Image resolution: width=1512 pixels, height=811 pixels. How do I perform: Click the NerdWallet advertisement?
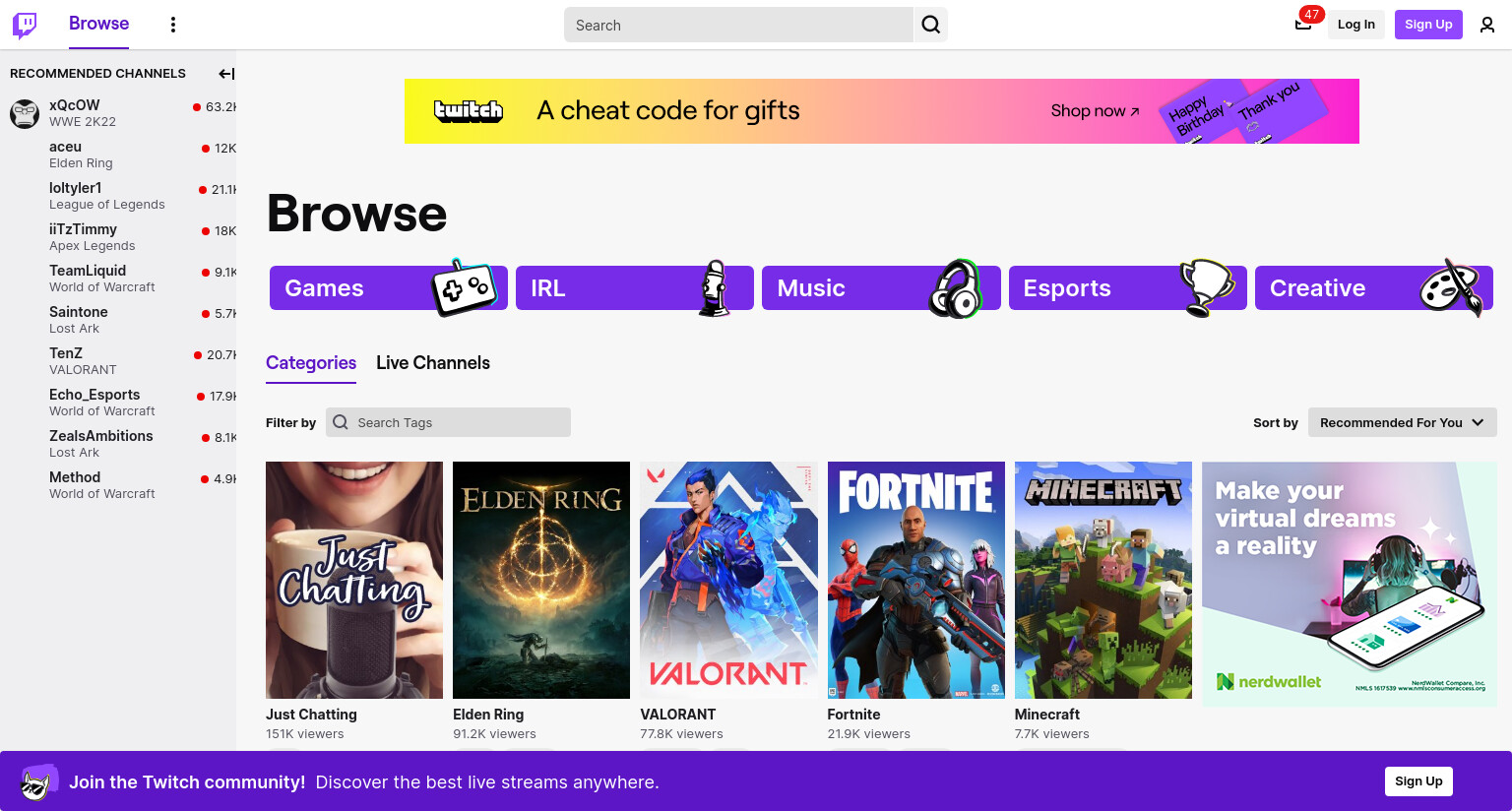[x=1350, y=584]
